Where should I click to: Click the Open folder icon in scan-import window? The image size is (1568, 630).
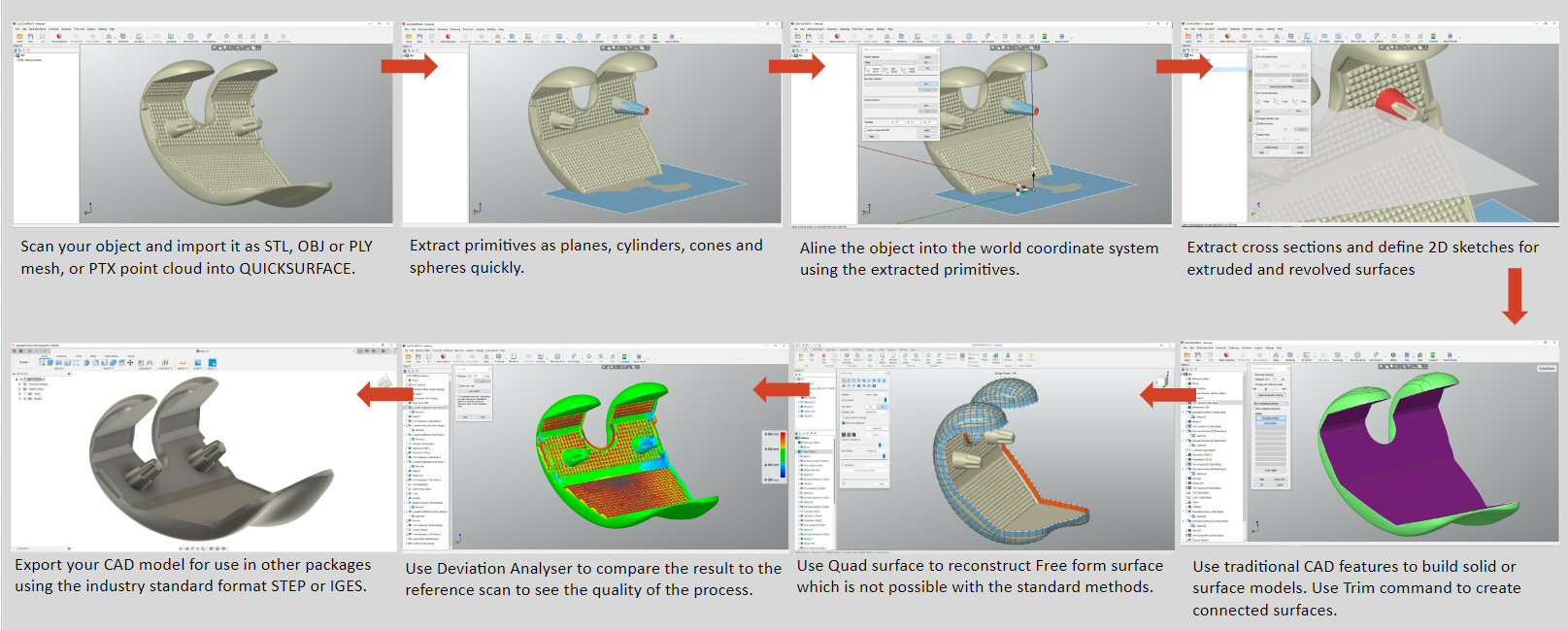pyautogui.click(x=19, y=36)
